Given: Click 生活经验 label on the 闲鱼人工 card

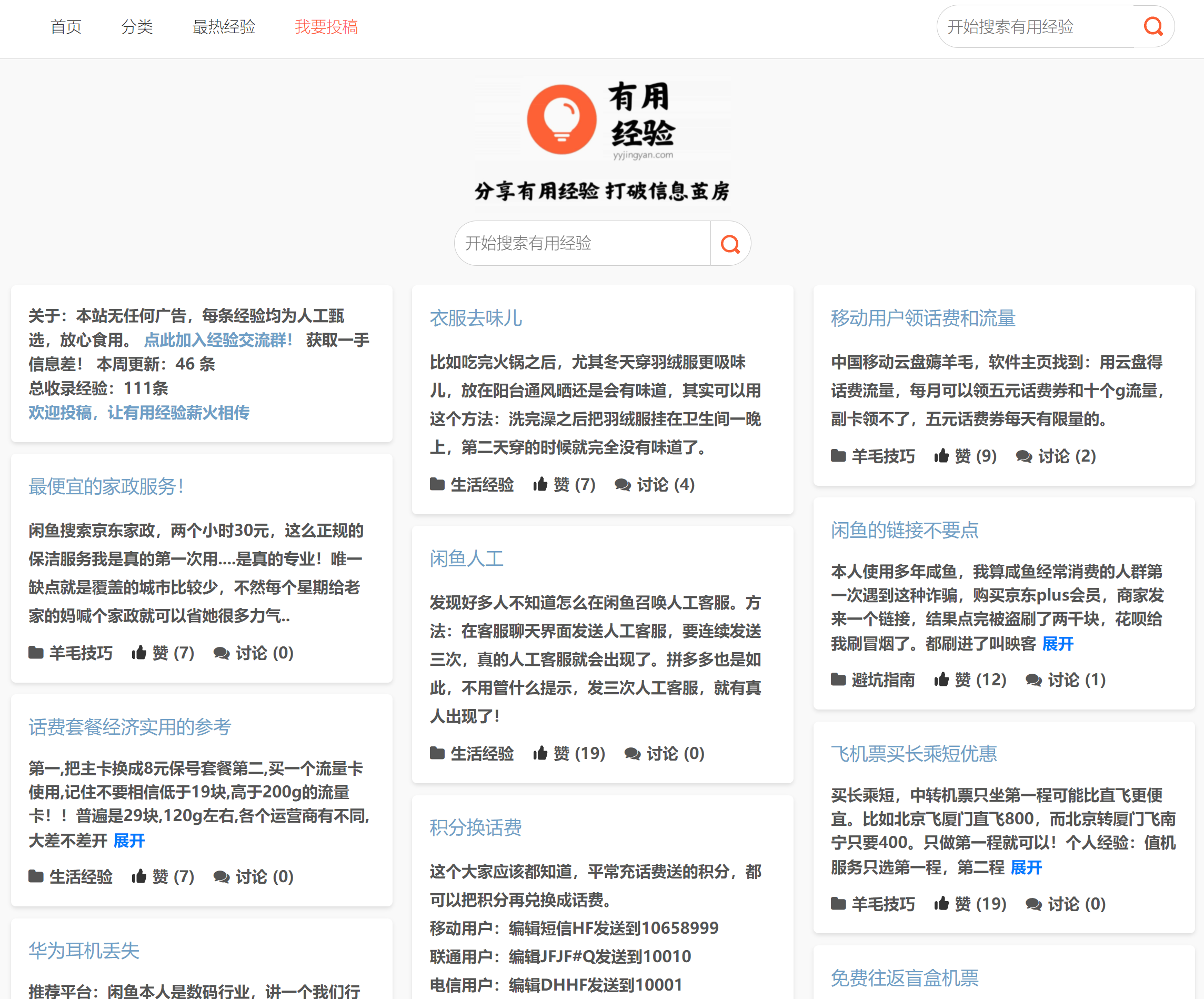Looking at the screenshot, I should pyautogui.click(x=482, y=753).
